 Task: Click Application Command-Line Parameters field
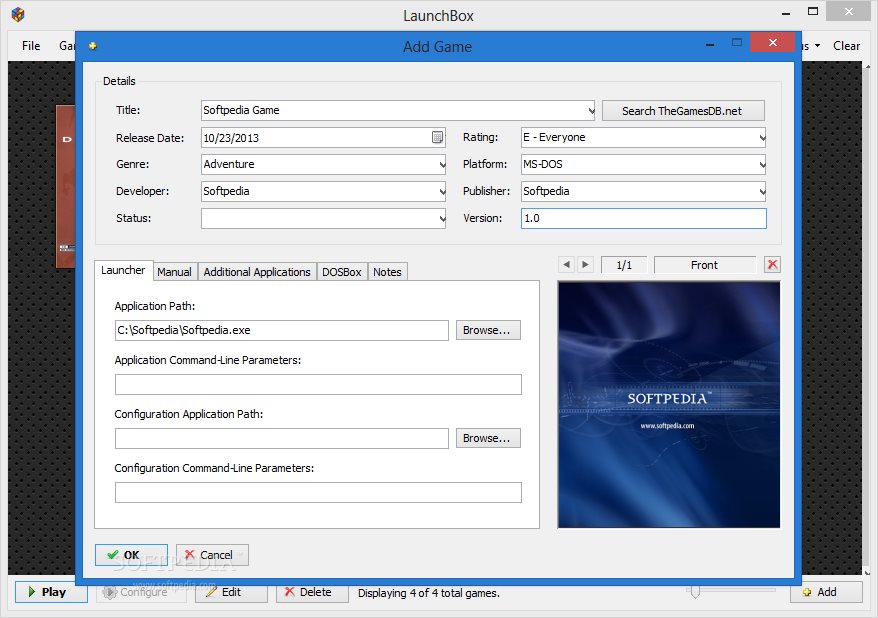pos(318,385)
